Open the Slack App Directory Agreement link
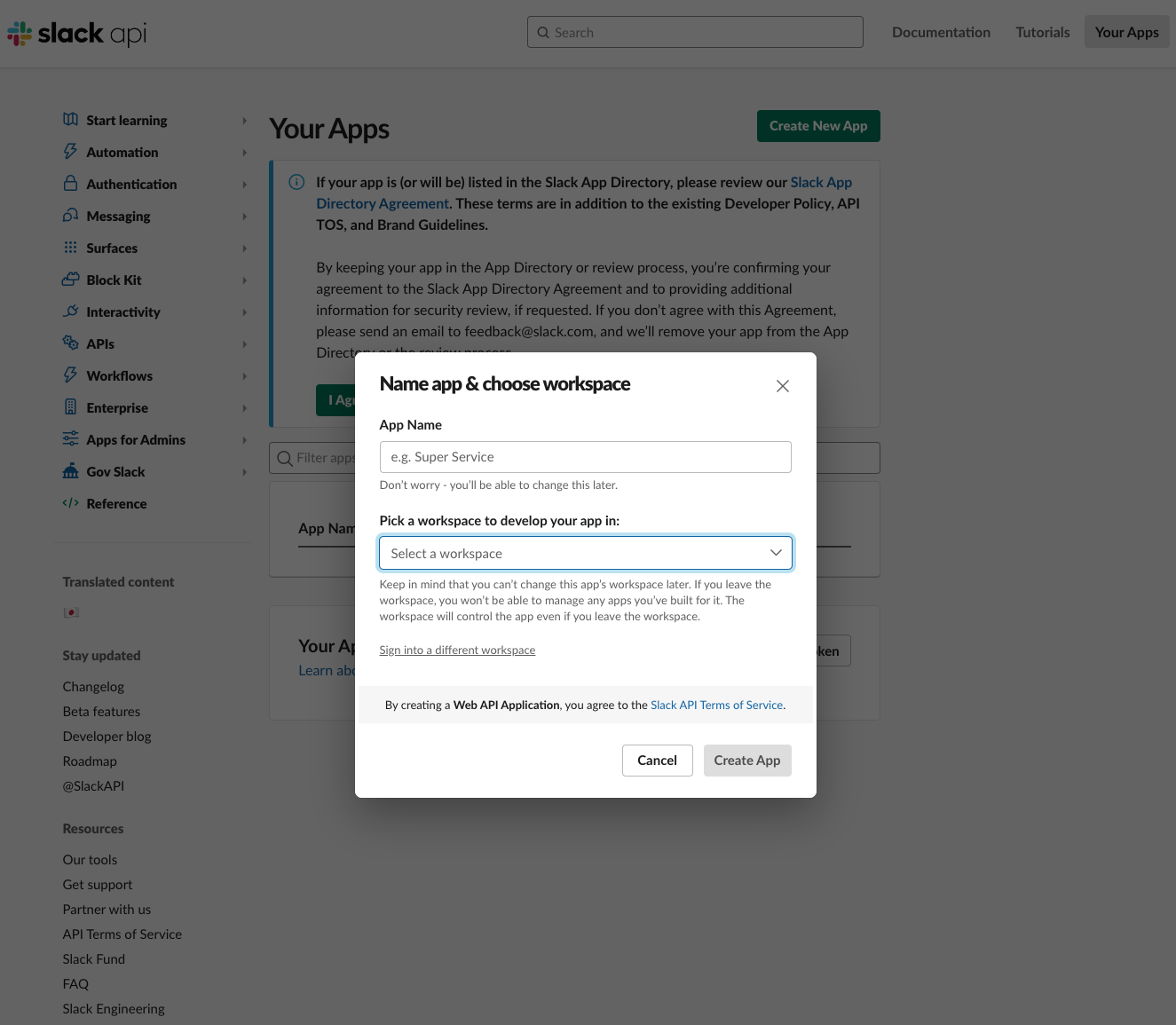 584,193
